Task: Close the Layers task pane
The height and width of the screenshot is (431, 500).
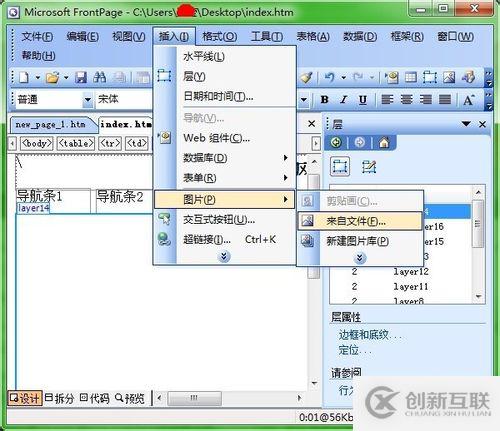Action: coord(482,124)
